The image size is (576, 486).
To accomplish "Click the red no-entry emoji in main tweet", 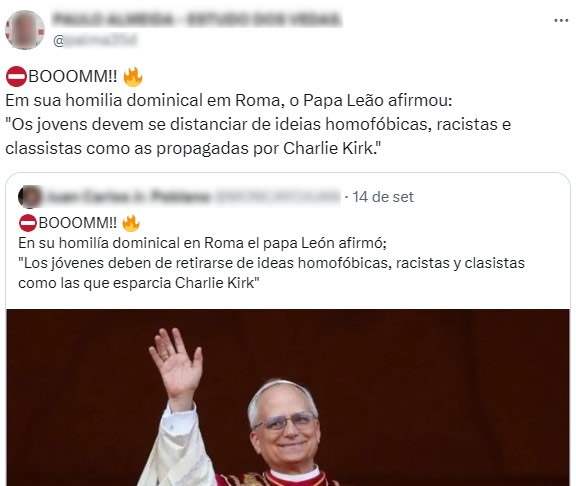I will (16, 77).
